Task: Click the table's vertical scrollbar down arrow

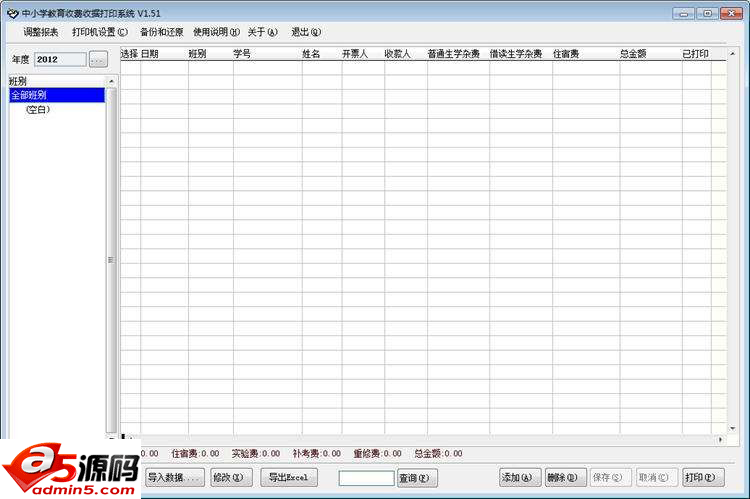Action: tap(732, 428)
